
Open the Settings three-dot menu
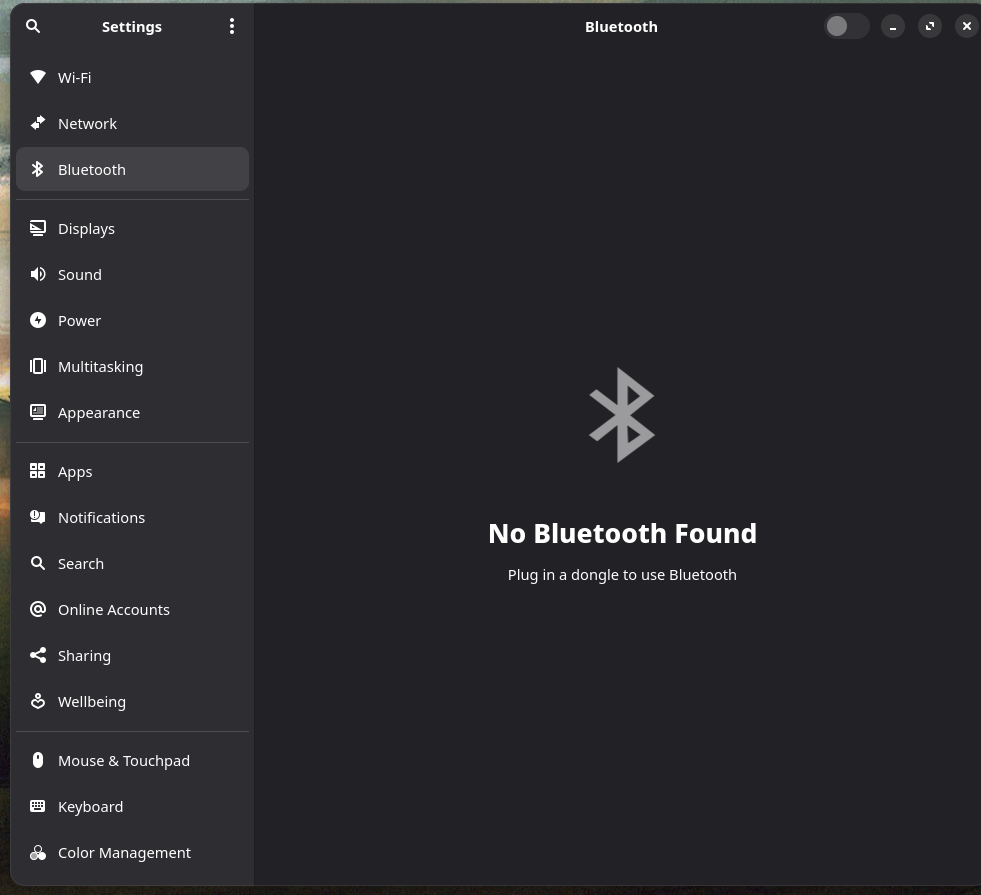click(232, 26)
